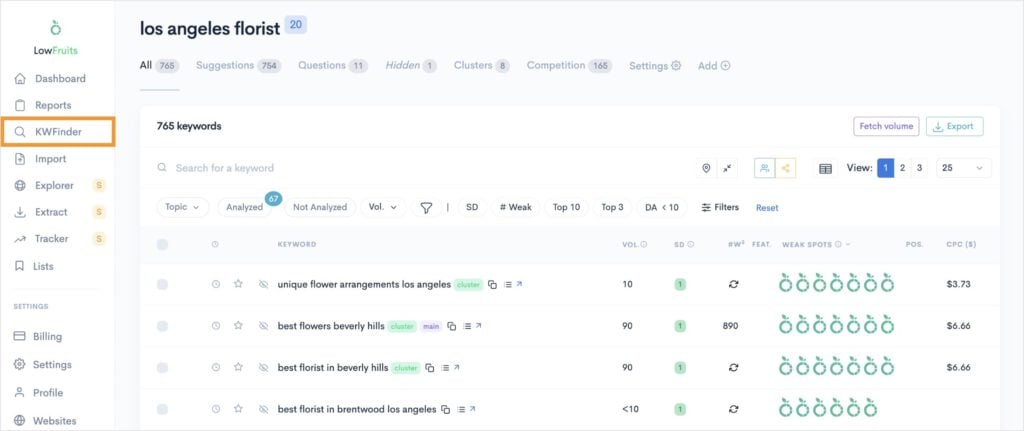The image size is (1024, 431).
Task: Open KWFinder in the sidebar
Action: coord(57,132)
